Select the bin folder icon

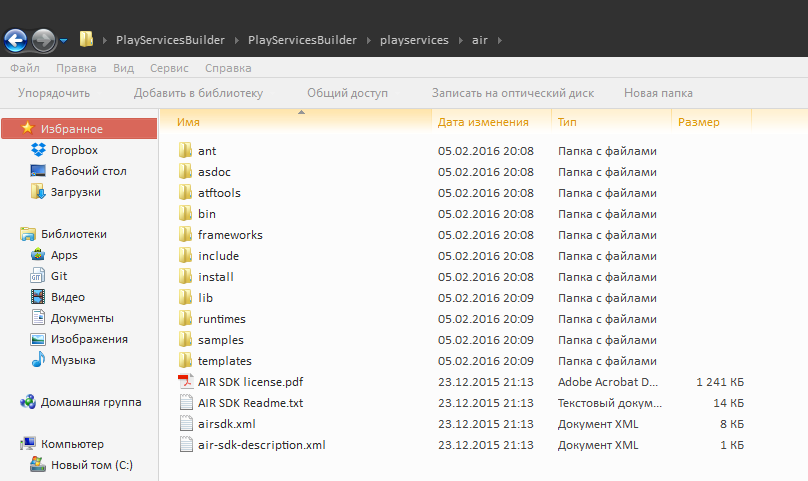pyautogui.click(x=186, y=213)
